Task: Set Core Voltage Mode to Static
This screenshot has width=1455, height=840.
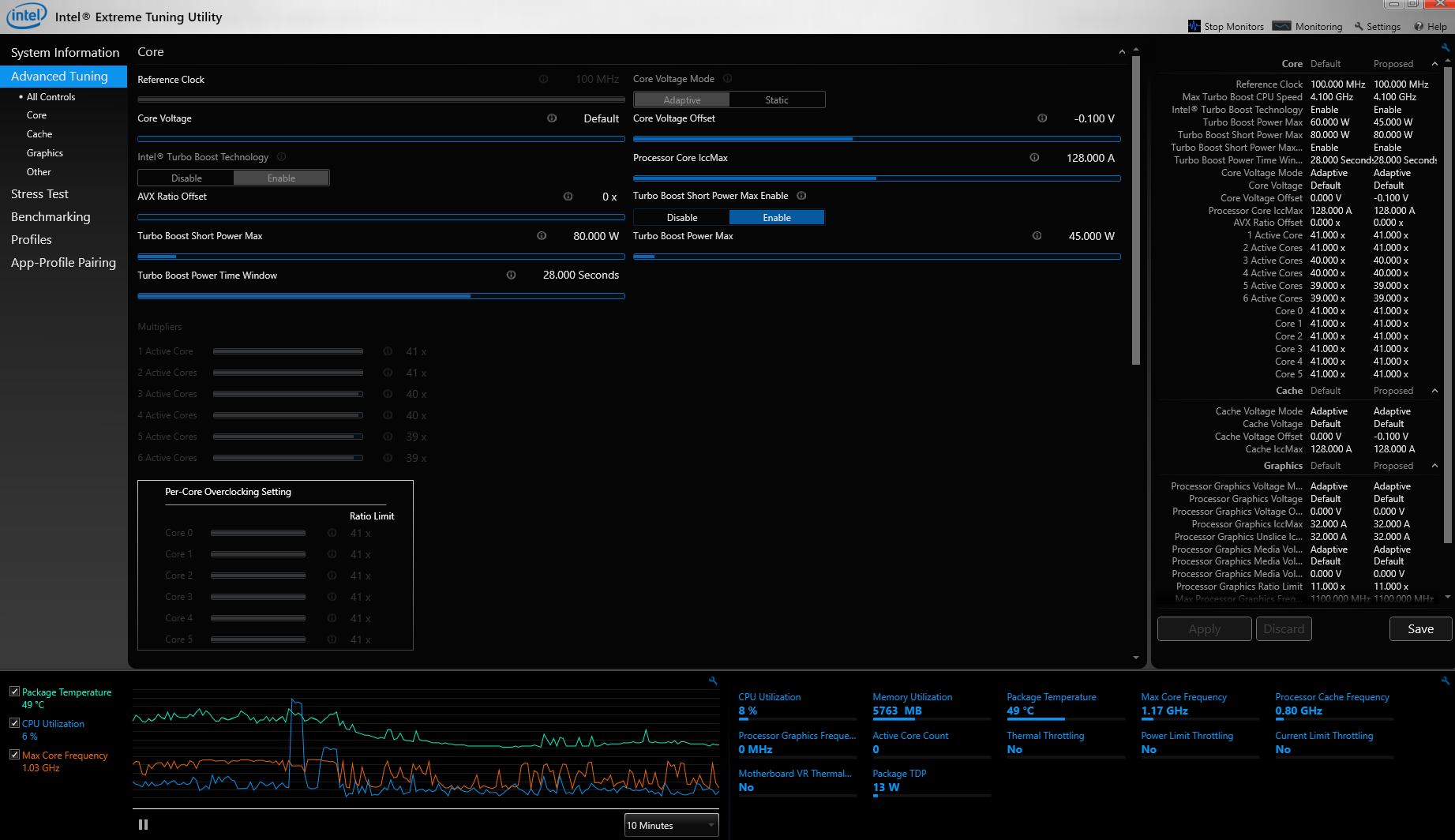Action: 777,100
